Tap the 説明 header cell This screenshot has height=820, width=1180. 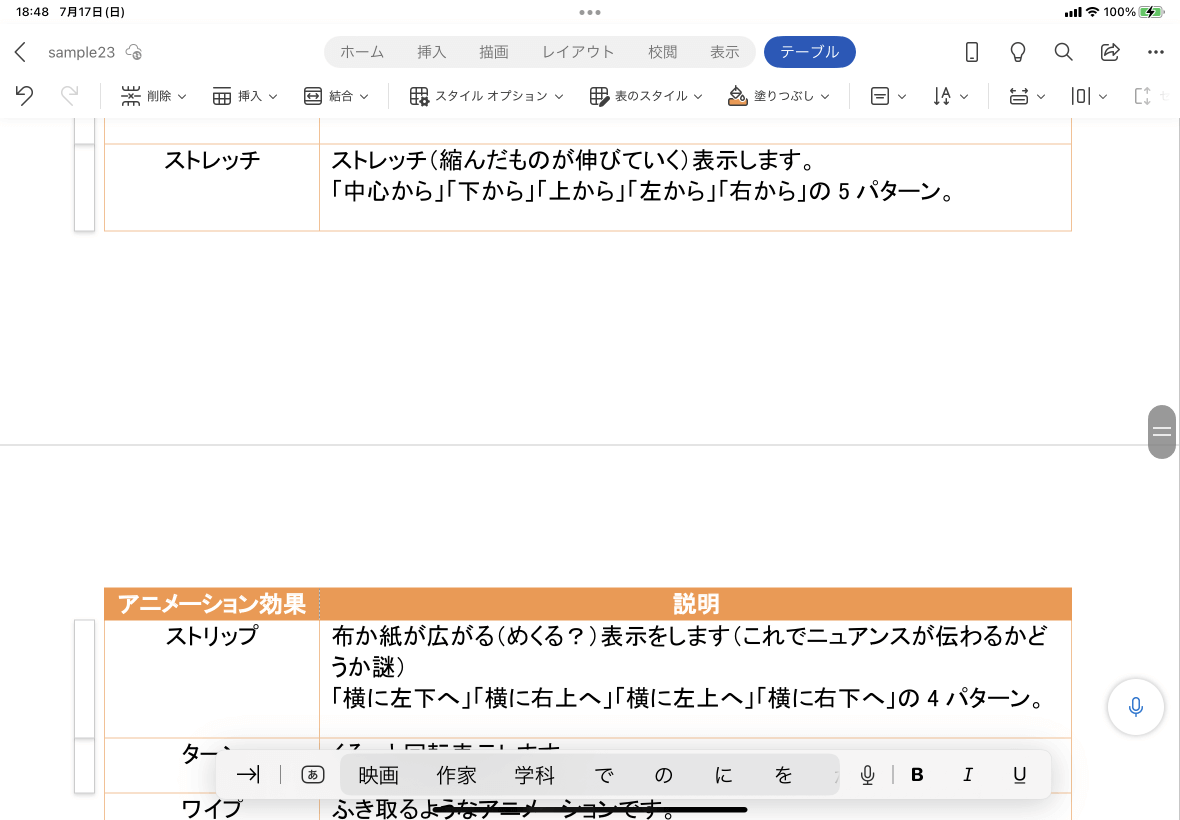click(x=695, y=604)
